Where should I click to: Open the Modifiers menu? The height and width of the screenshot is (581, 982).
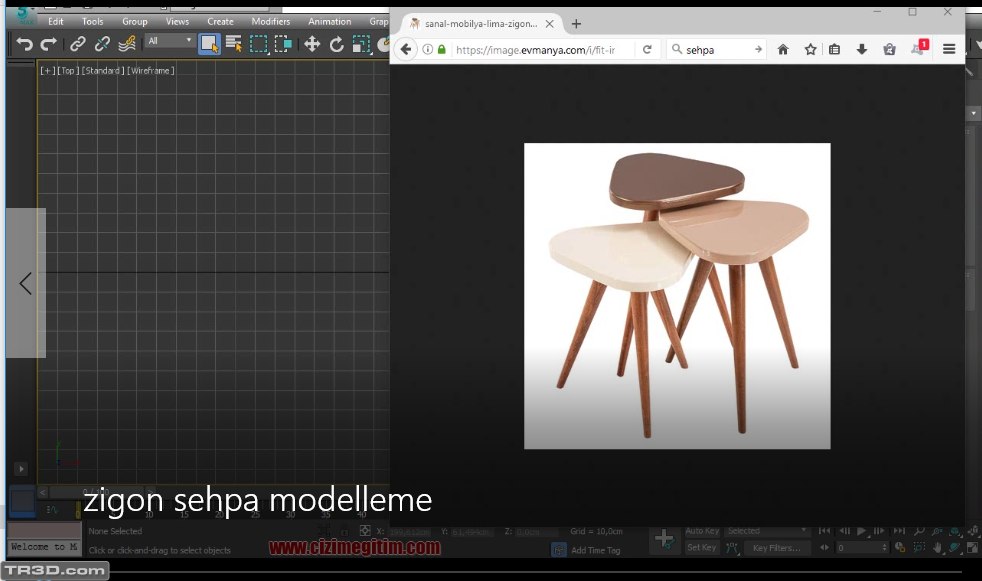(x=270, y=21)
